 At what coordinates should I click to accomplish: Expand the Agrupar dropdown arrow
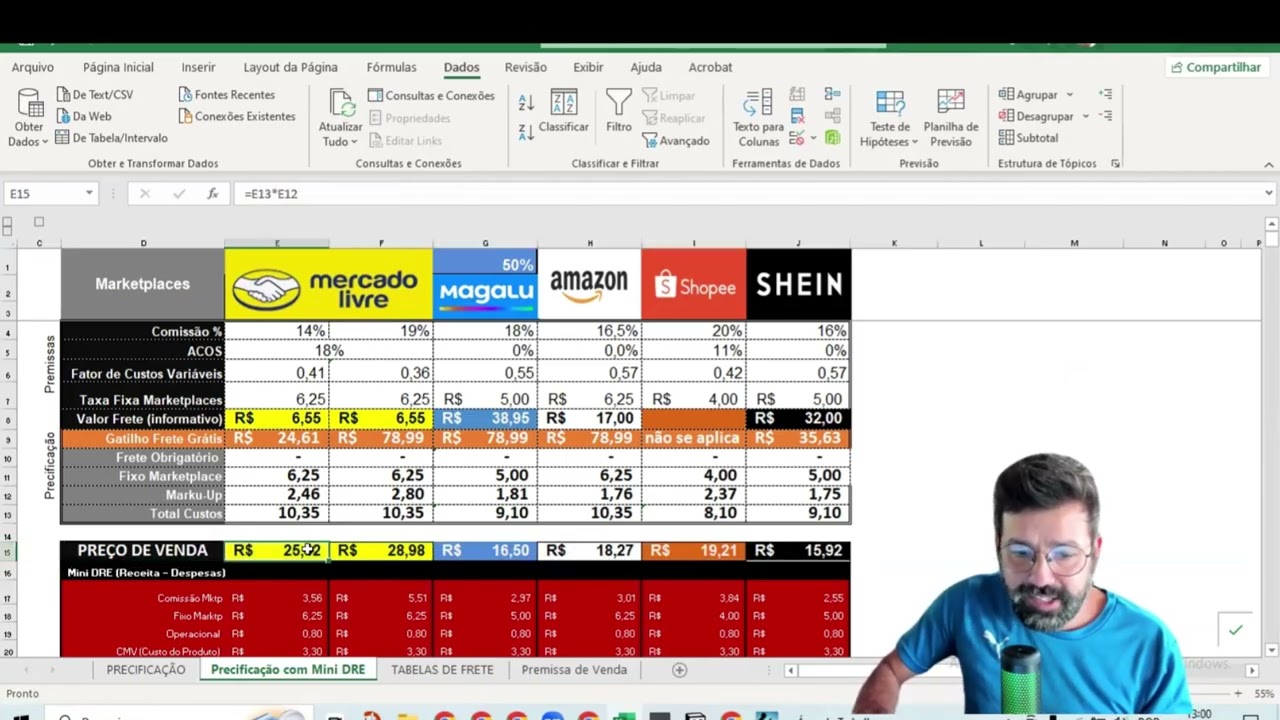[x=1069, y=94]
